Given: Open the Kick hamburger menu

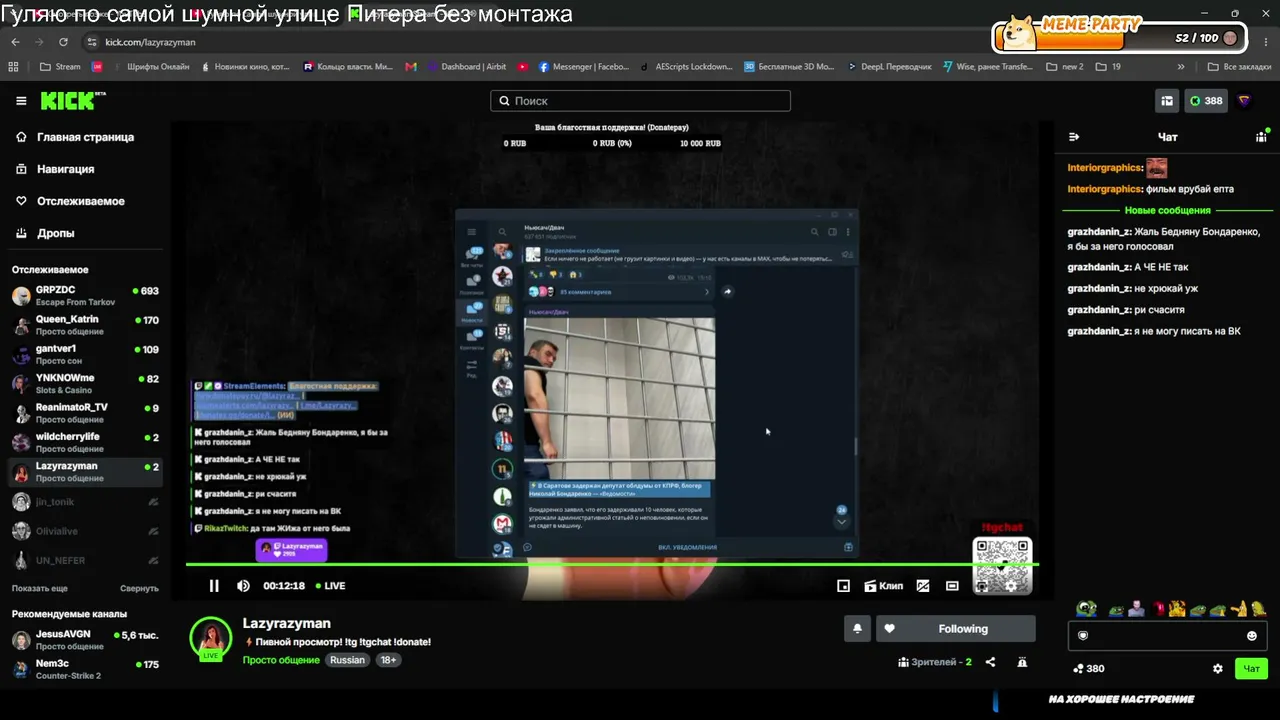Looking at the screenshot, I should pos(21,101).
